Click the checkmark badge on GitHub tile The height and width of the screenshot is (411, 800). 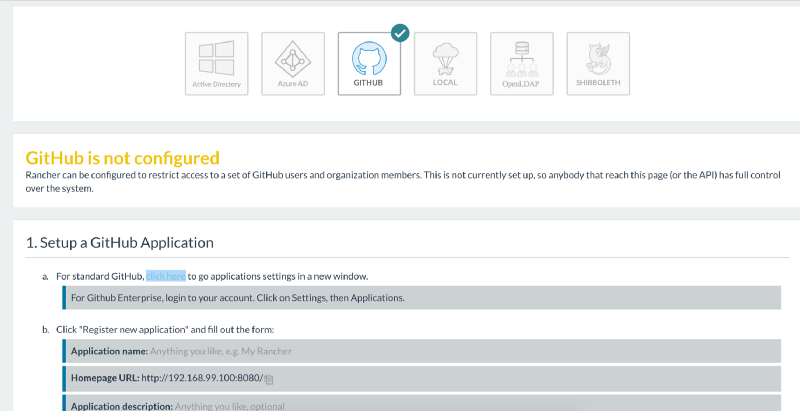[x=400, y=32]
